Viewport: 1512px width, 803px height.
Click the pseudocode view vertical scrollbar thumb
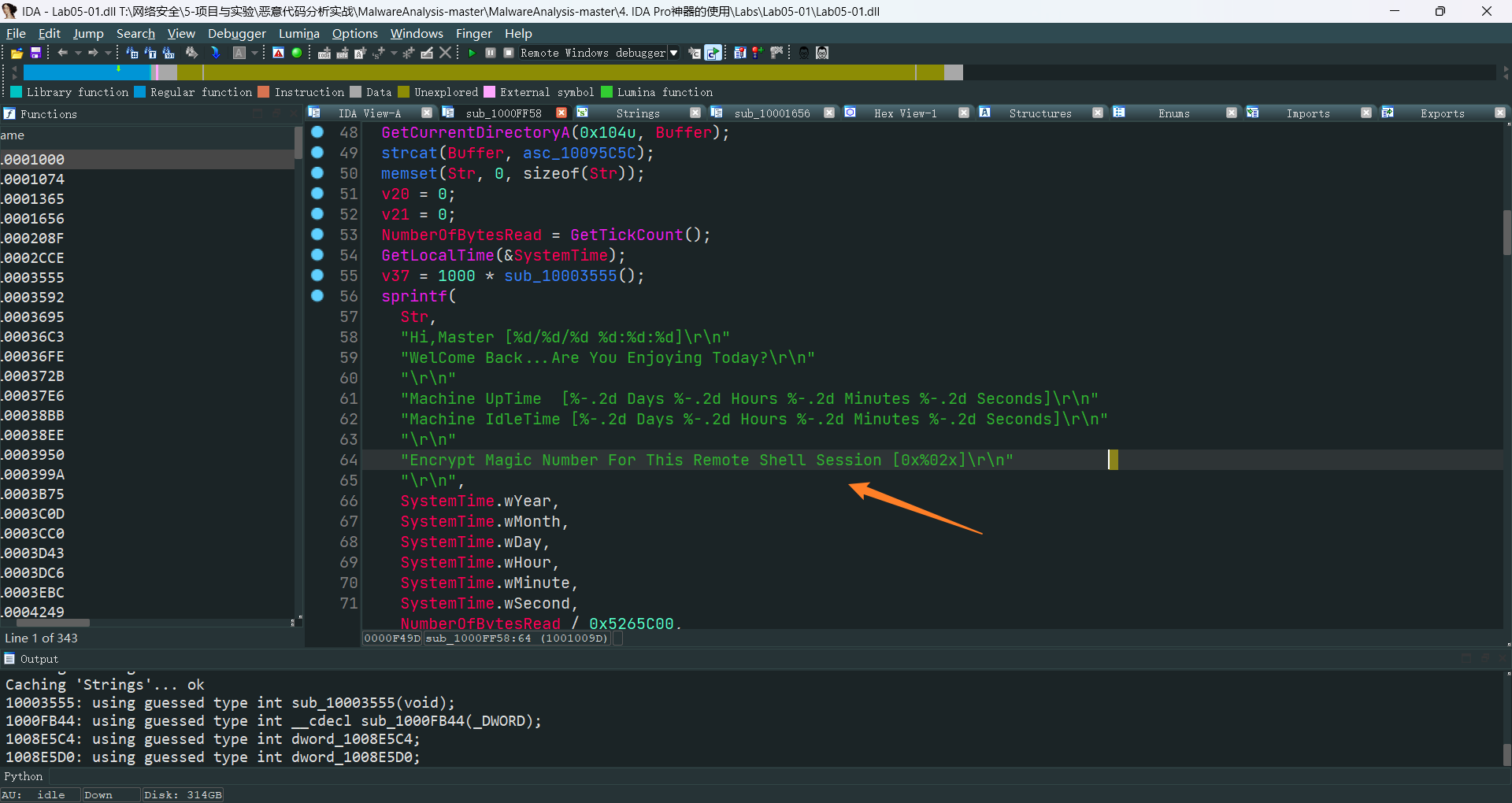pyautogui.click(x=1506, y=232)
